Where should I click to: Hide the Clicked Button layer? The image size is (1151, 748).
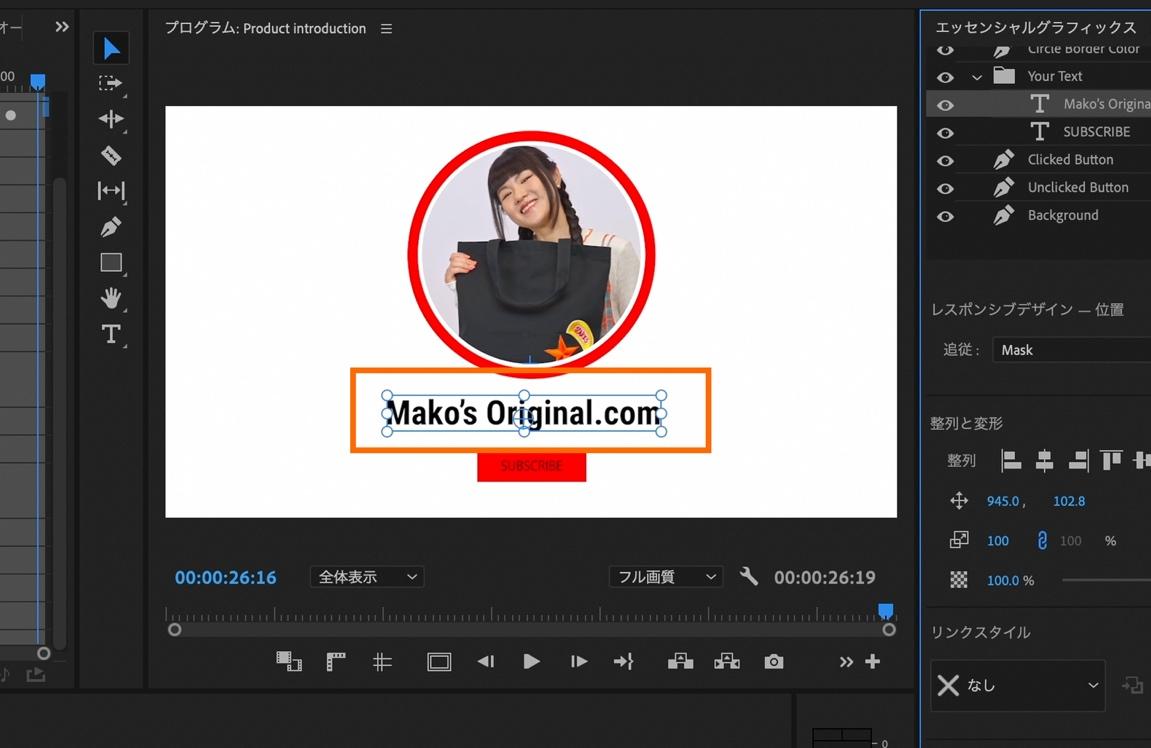pos(945,161)
